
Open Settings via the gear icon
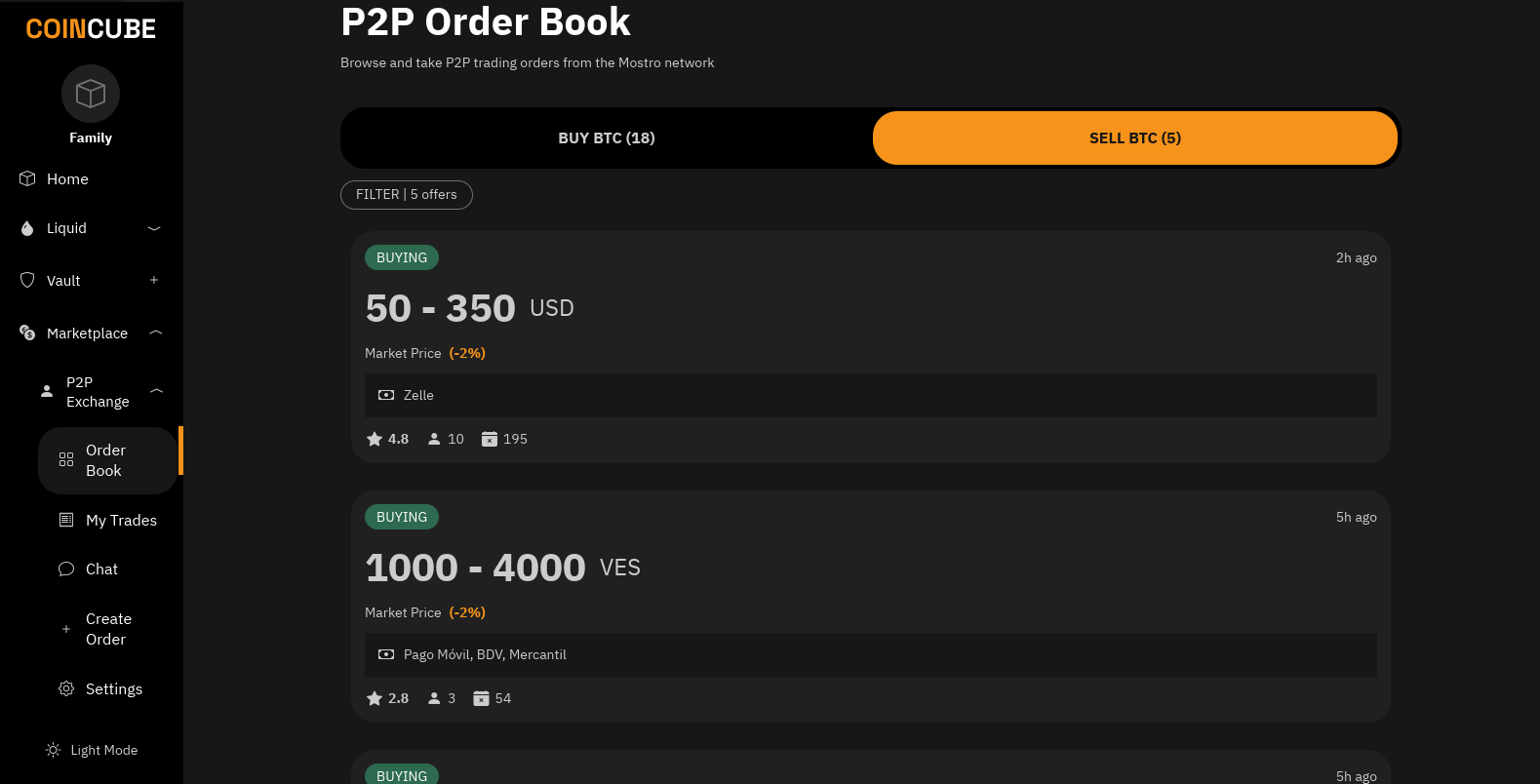[x=65, y=688]
